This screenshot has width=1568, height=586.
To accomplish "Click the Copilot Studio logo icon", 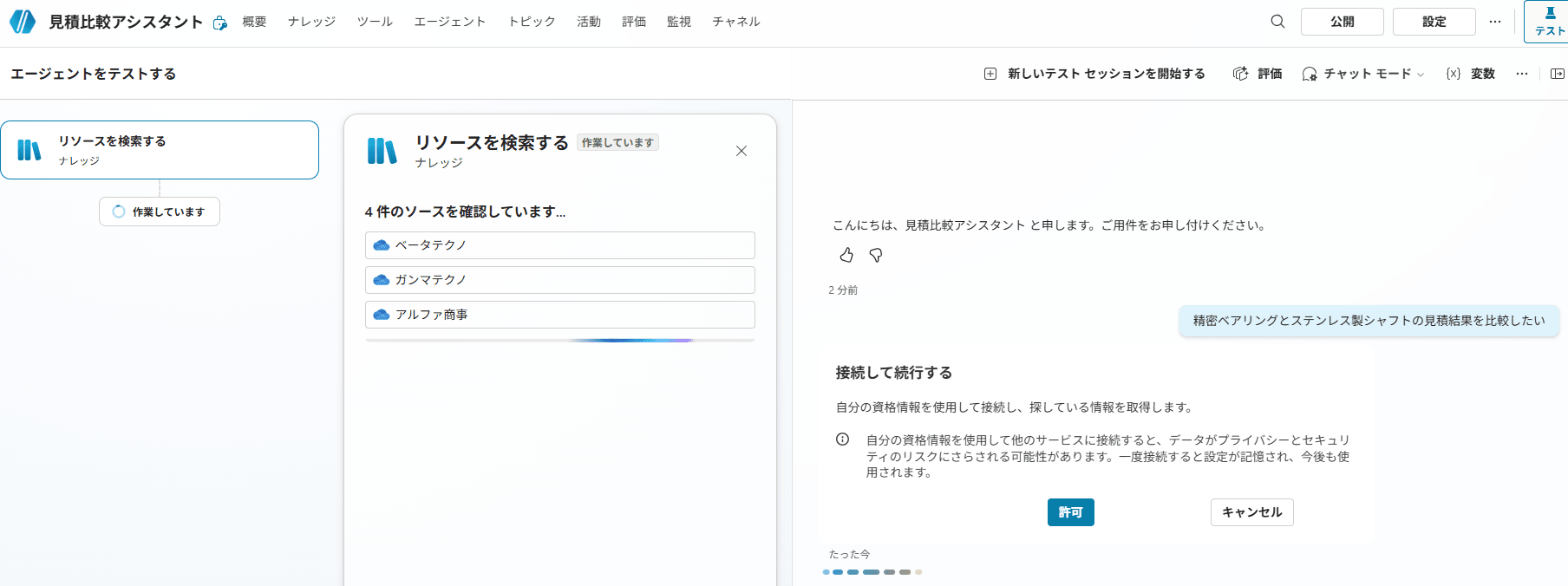I will [23, 22].
